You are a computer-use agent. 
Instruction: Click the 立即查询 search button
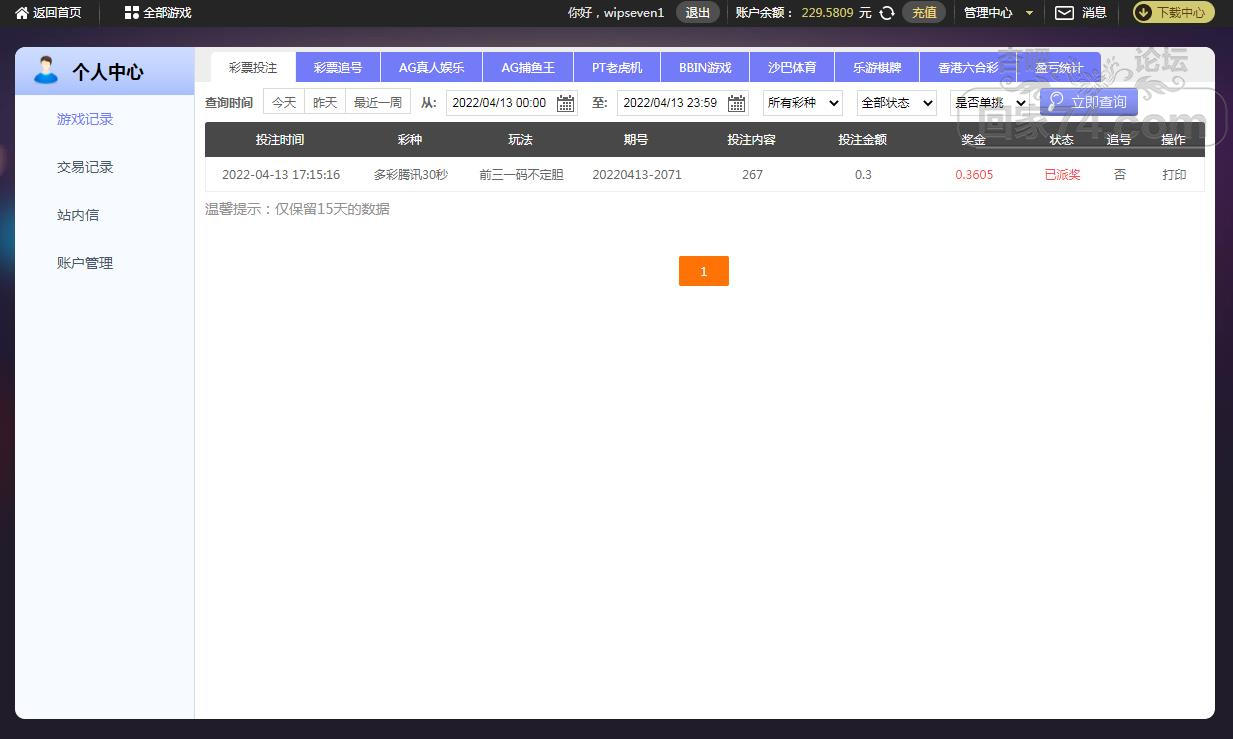tap(1088, 102)
